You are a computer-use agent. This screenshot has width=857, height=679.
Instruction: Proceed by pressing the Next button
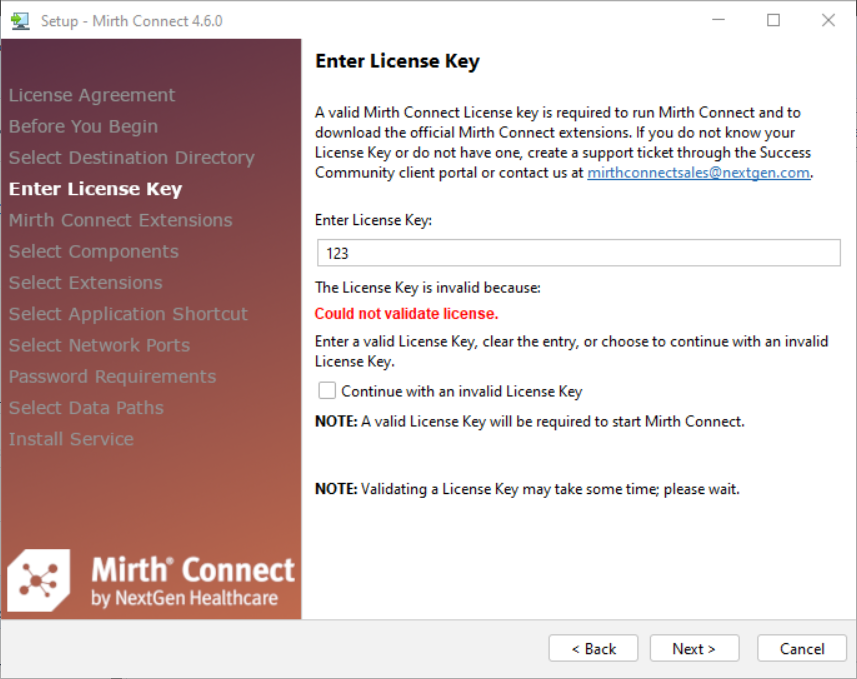click(694, 649)
